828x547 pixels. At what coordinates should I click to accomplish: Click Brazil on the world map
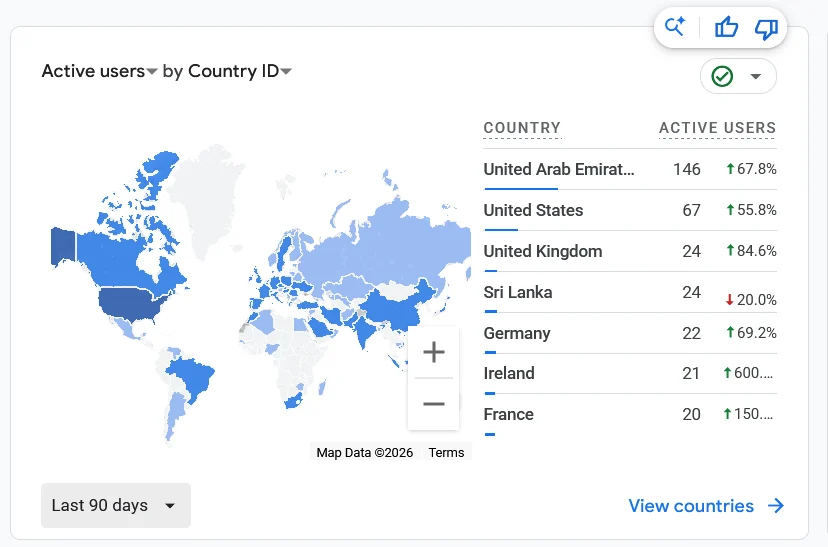[x=191, y=376]
